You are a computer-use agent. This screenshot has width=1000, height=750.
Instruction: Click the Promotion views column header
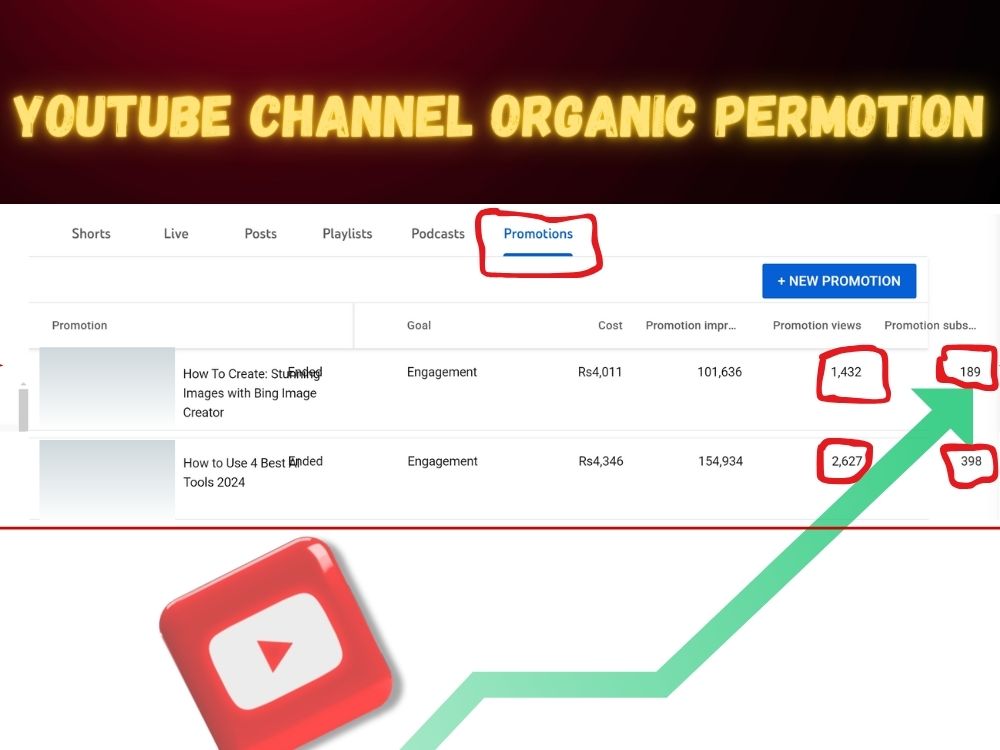817,325
